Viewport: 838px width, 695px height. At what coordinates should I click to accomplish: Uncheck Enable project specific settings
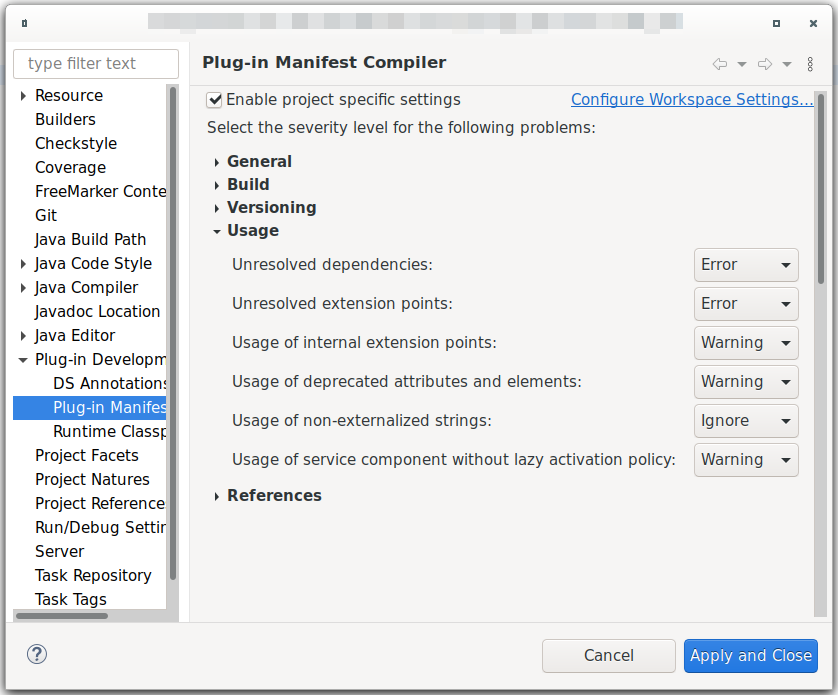(213, 99)
